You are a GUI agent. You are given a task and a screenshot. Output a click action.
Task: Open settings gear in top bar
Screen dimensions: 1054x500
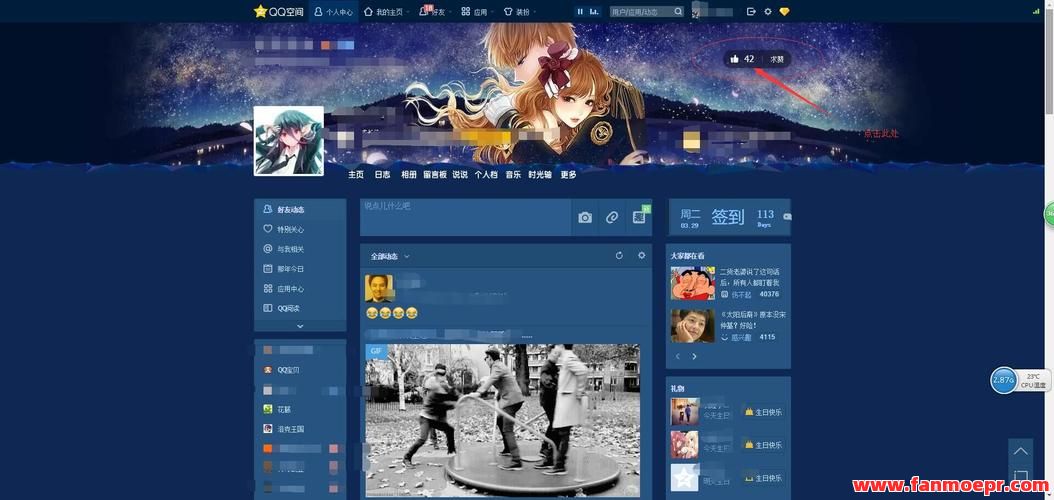(768, 11)
